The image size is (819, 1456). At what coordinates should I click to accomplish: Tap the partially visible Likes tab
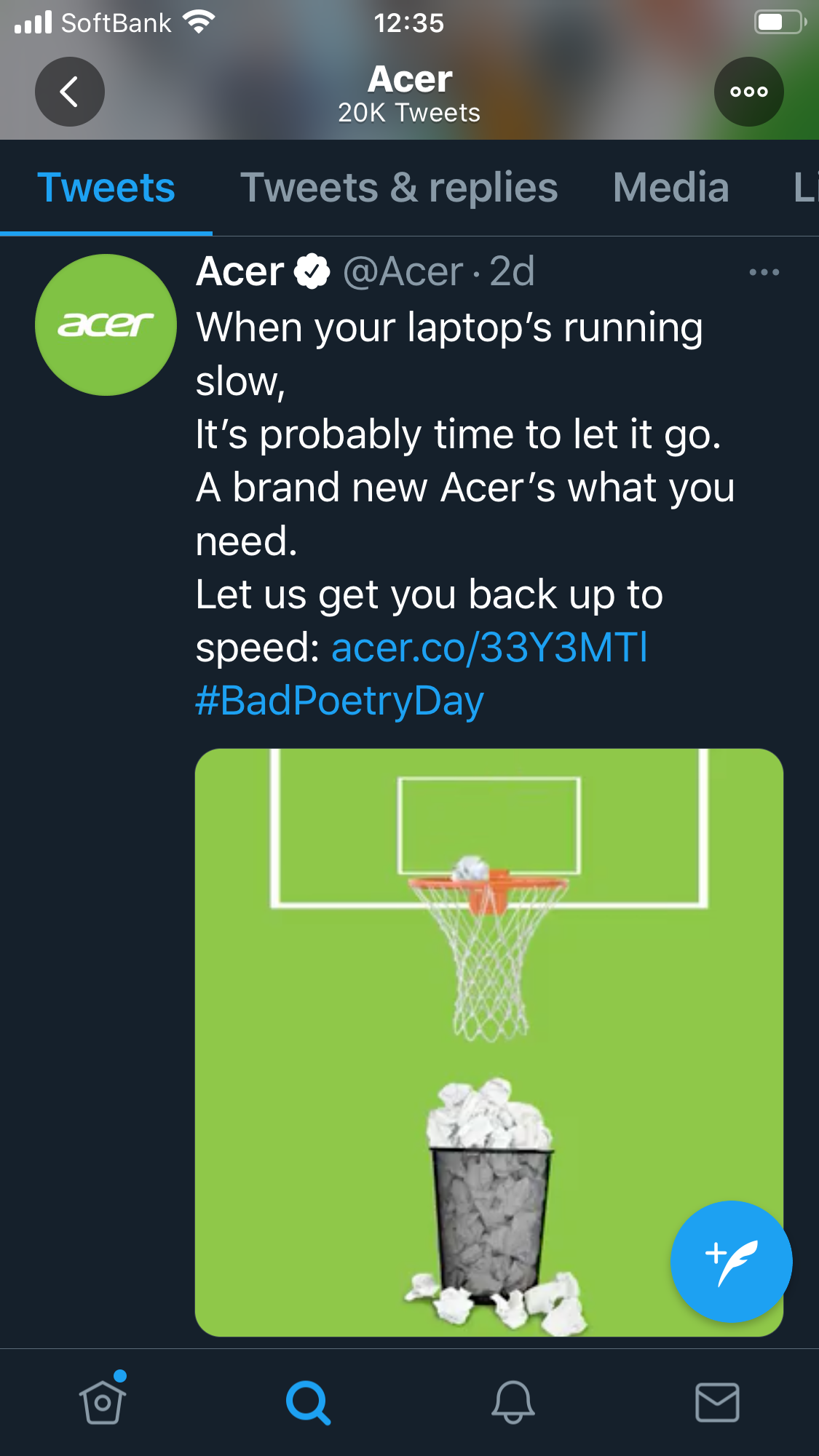[805, 188]
